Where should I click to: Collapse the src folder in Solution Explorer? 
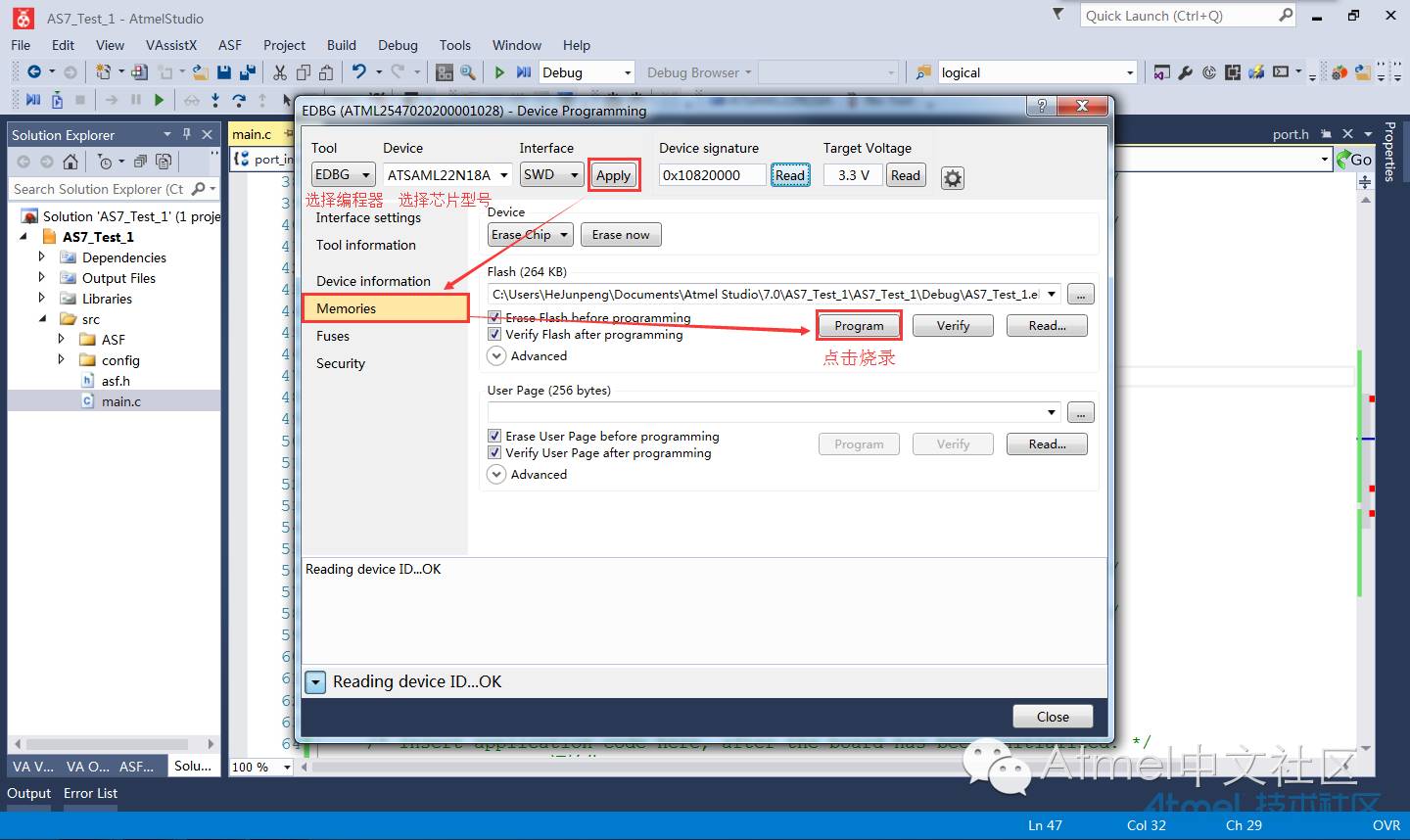42,318
